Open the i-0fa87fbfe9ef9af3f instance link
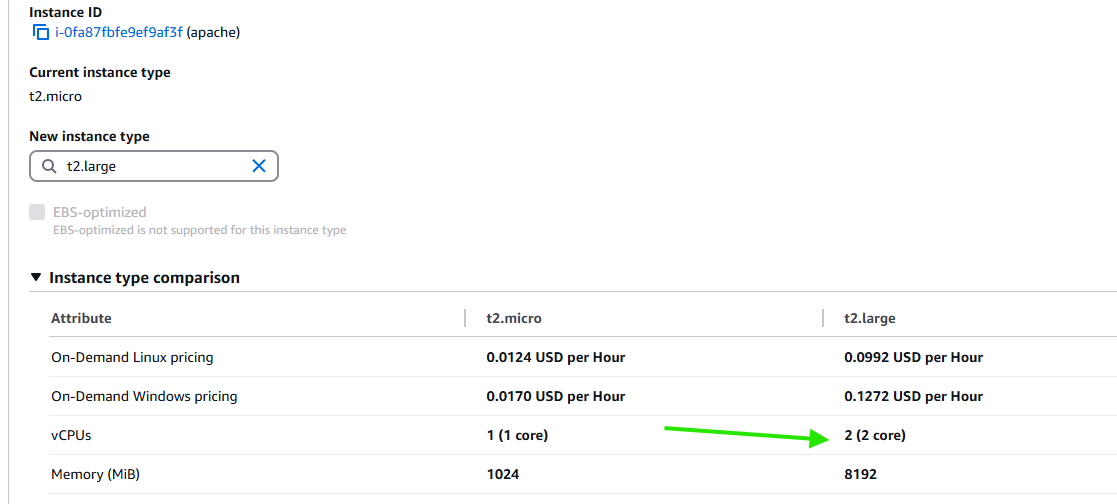Image resolution: width=1117 pixels, height=504 pixels. click(119, 33)
